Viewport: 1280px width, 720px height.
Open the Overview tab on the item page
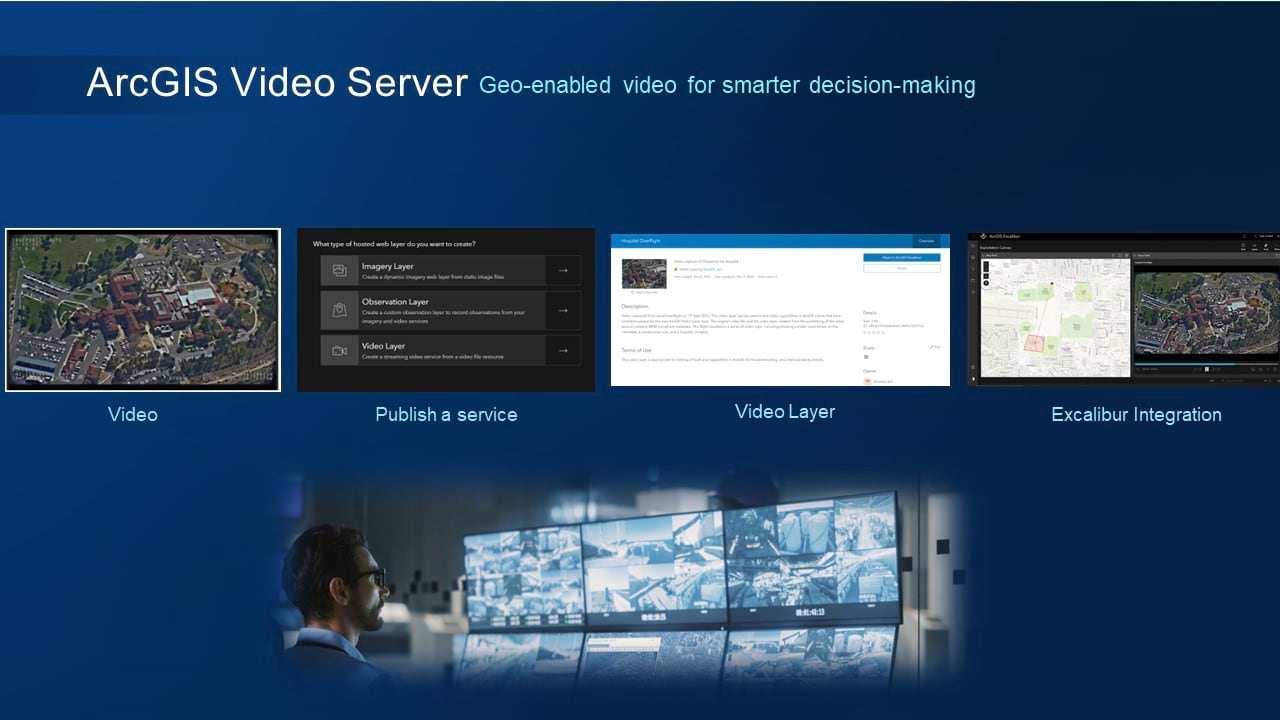pos(927,241)
